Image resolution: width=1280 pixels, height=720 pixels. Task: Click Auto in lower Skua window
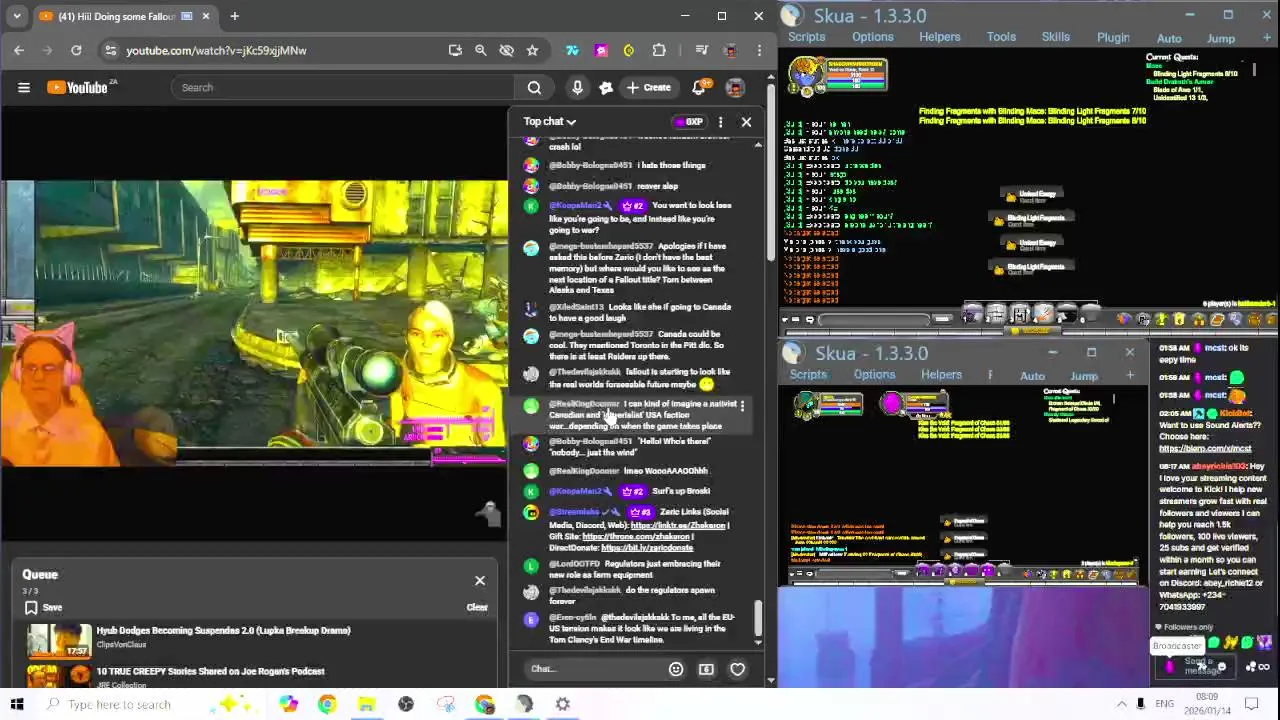(1032, 376)
